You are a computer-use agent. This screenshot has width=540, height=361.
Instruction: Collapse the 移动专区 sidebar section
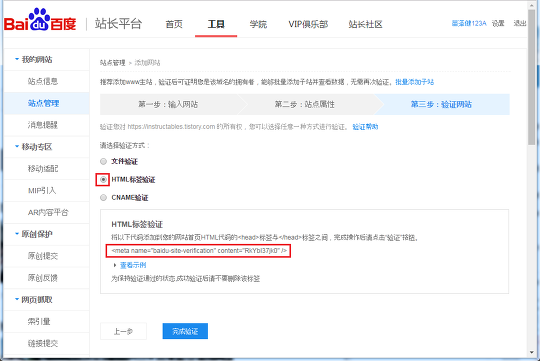[34, 147]
